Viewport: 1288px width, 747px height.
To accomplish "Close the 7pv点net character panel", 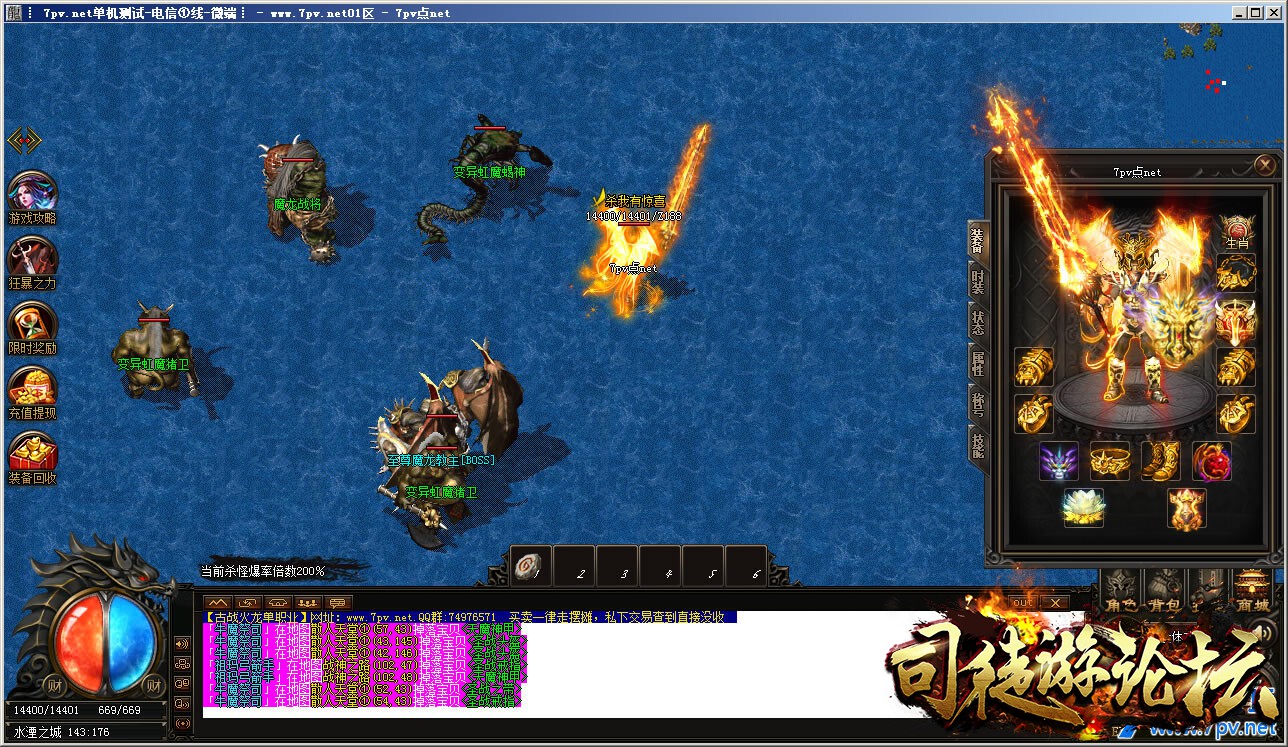I will [x=1265, y=165].
